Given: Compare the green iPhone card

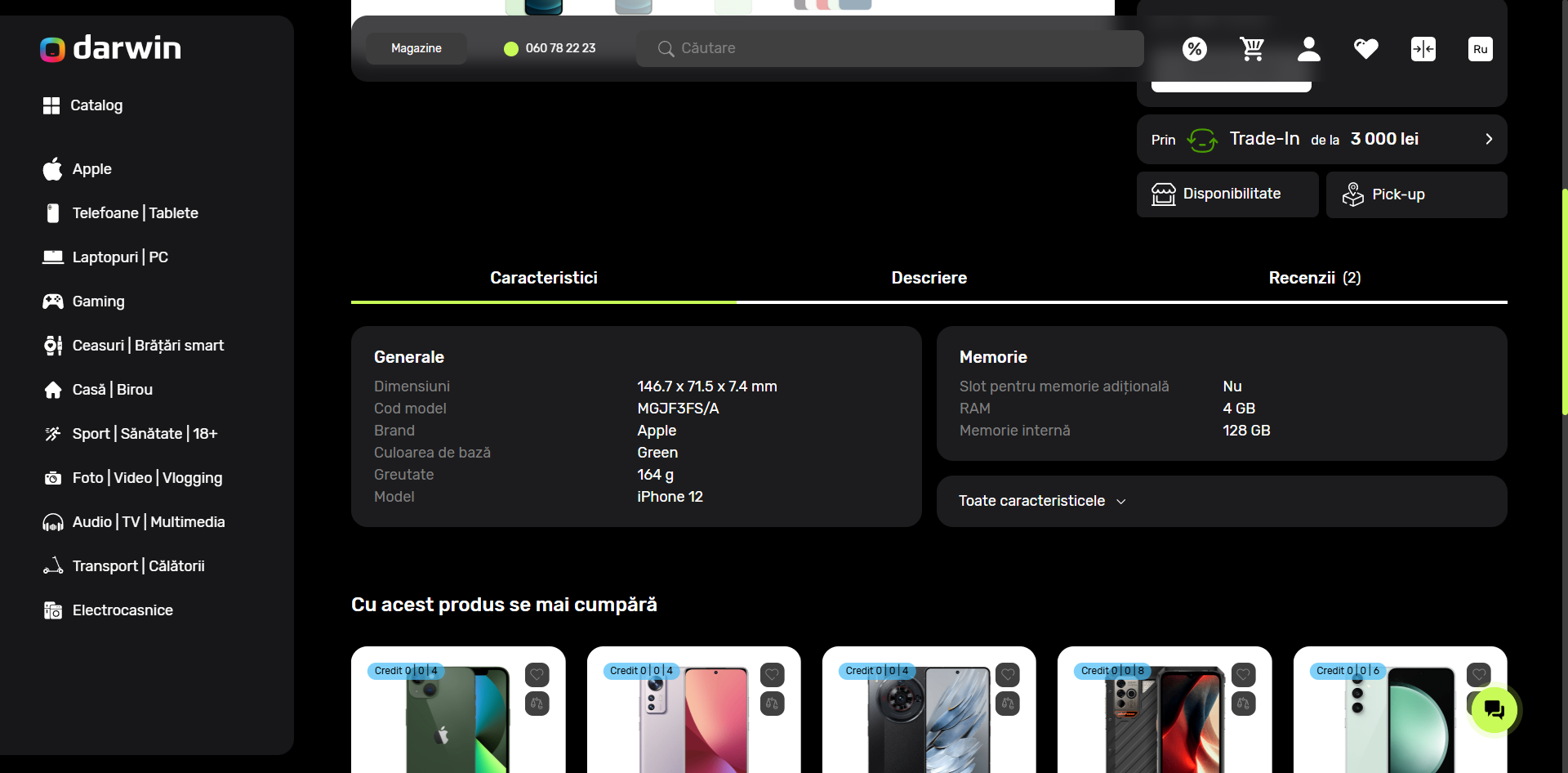Looking at the screenshot, I should coord(537,704).
